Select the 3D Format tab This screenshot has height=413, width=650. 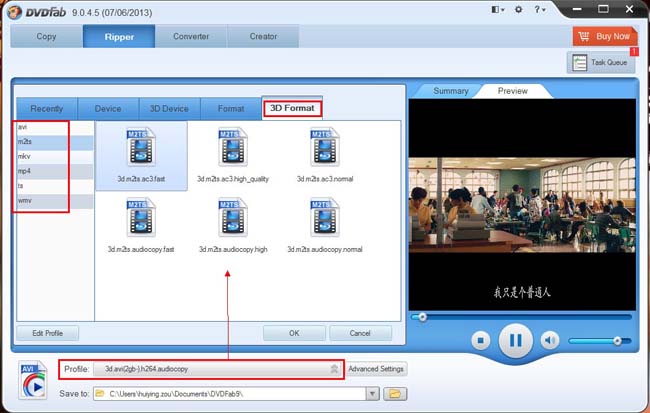(292, 108)
